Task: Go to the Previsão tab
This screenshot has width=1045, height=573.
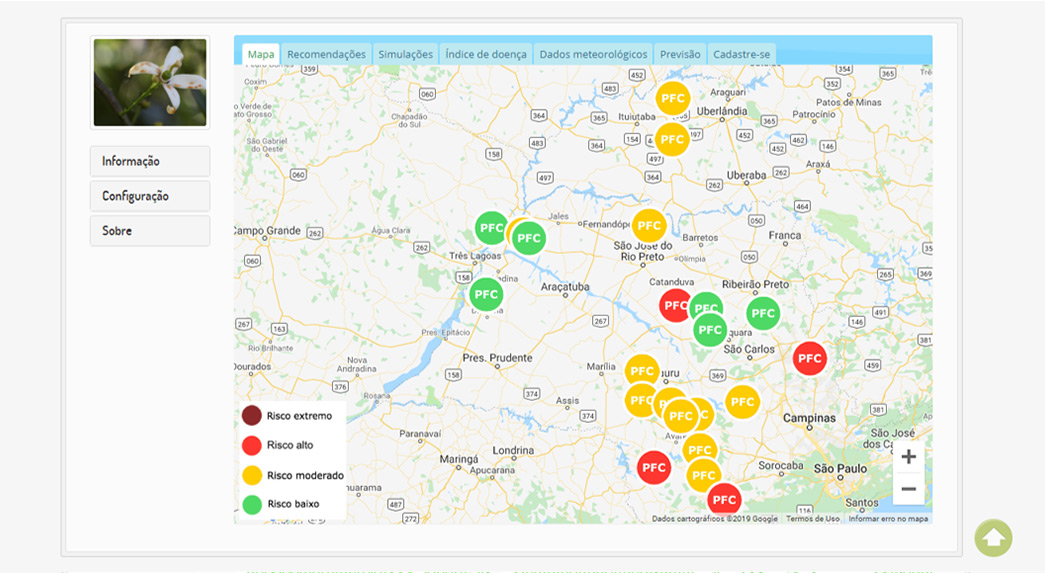Action: [x=680, y=55]
